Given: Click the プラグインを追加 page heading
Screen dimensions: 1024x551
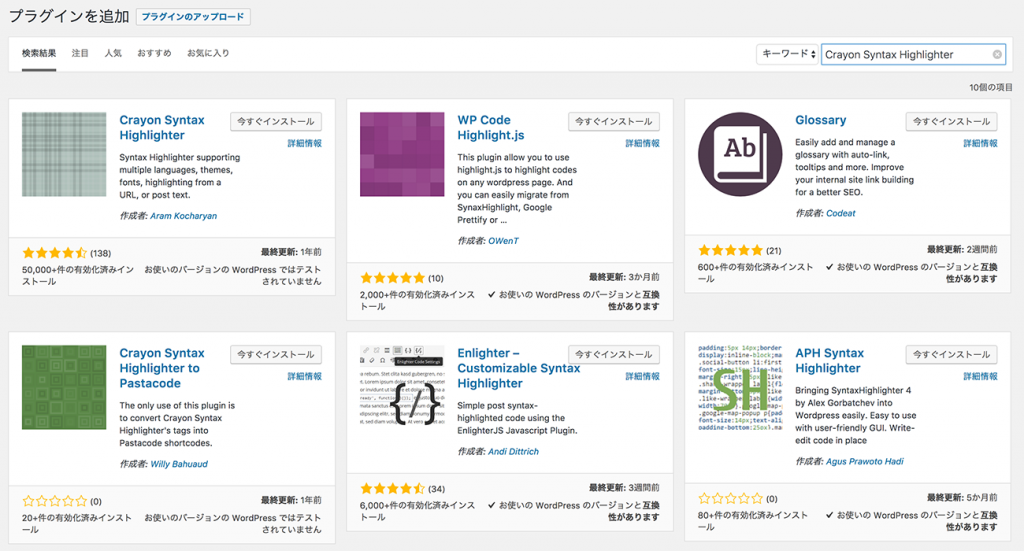Looking at the screenshot, I should coord(69,16).
